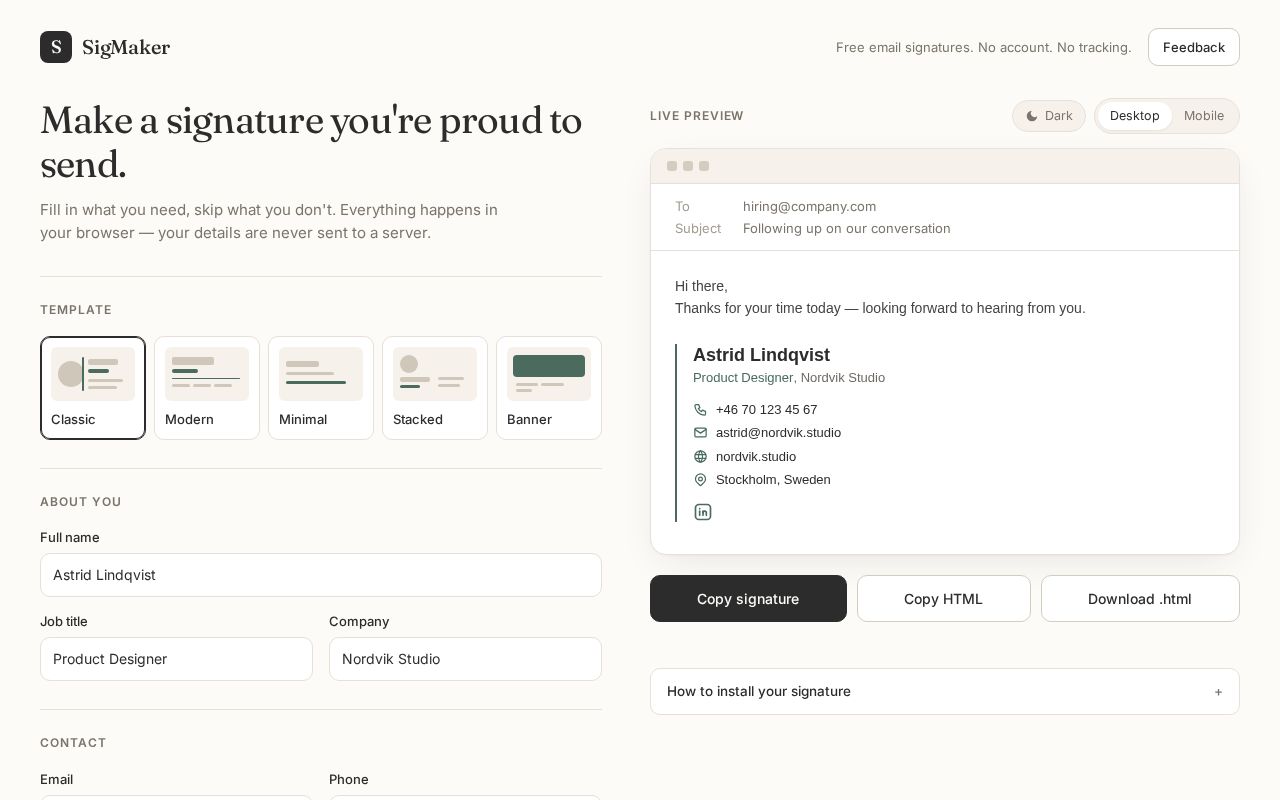Select the Classic template card
Image resolution: width=1280 pixels, height=800 pixels.
click(x=93, y=388)
